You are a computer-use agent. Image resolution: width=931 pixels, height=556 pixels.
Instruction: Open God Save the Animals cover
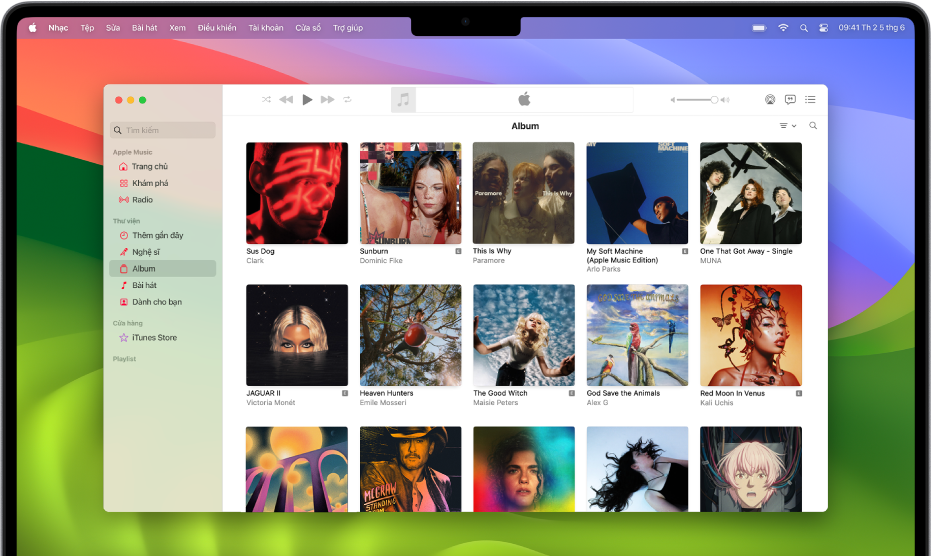pos(637,335)
